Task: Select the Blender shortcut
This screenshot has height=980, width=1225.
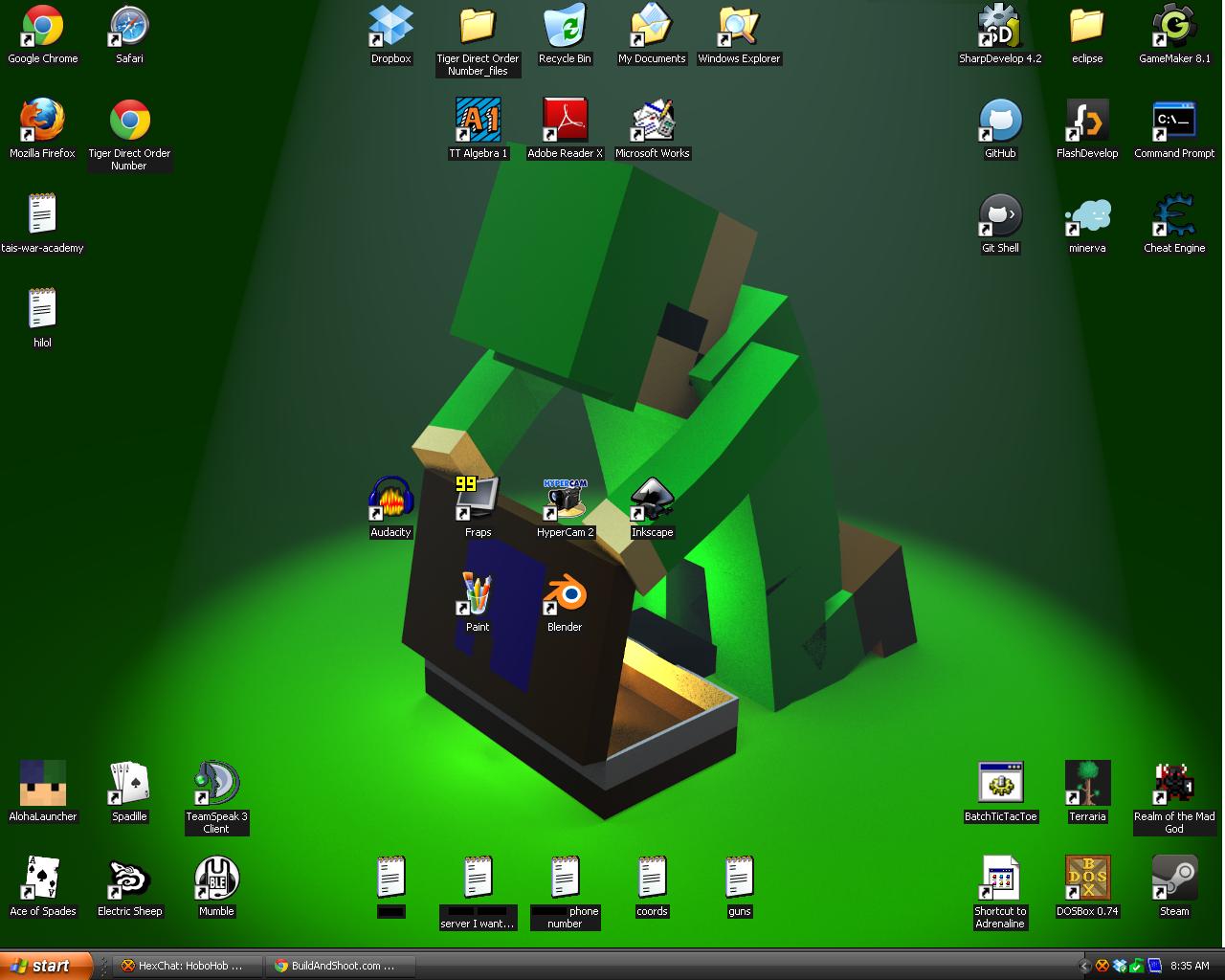Action: click(565, 594)
